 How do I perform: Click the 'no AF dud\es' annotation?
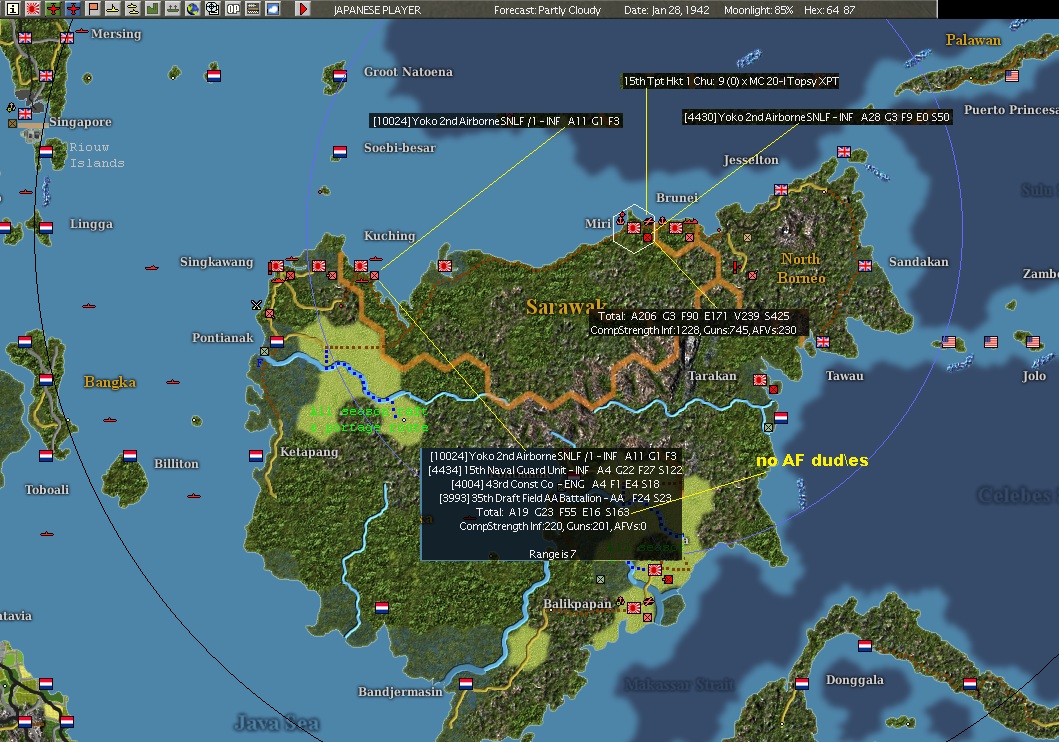[x=812, y=460]
